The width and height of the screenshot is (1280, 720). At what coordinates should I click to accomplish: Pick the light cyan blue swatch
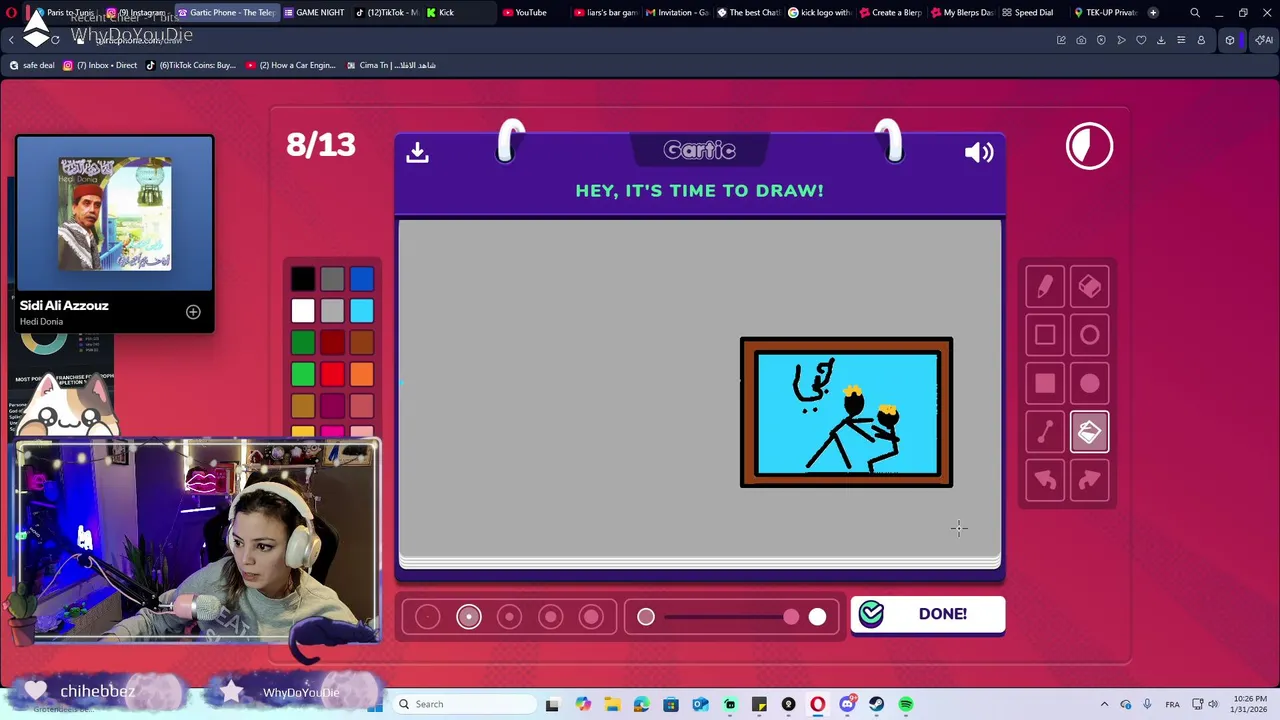362,311
